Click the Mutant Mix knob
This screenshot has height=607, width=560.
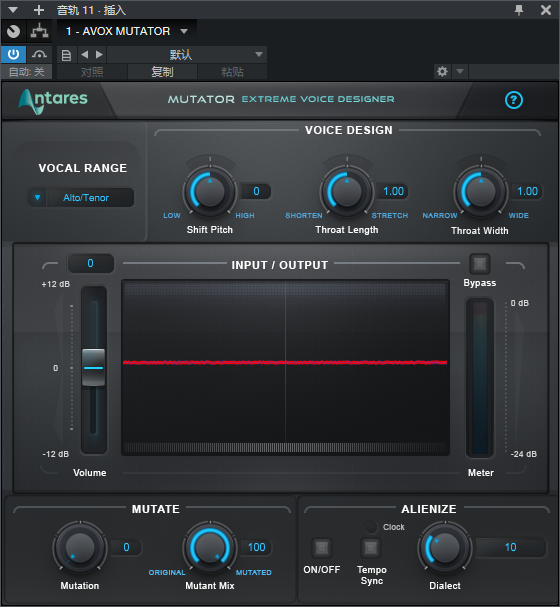210,547
